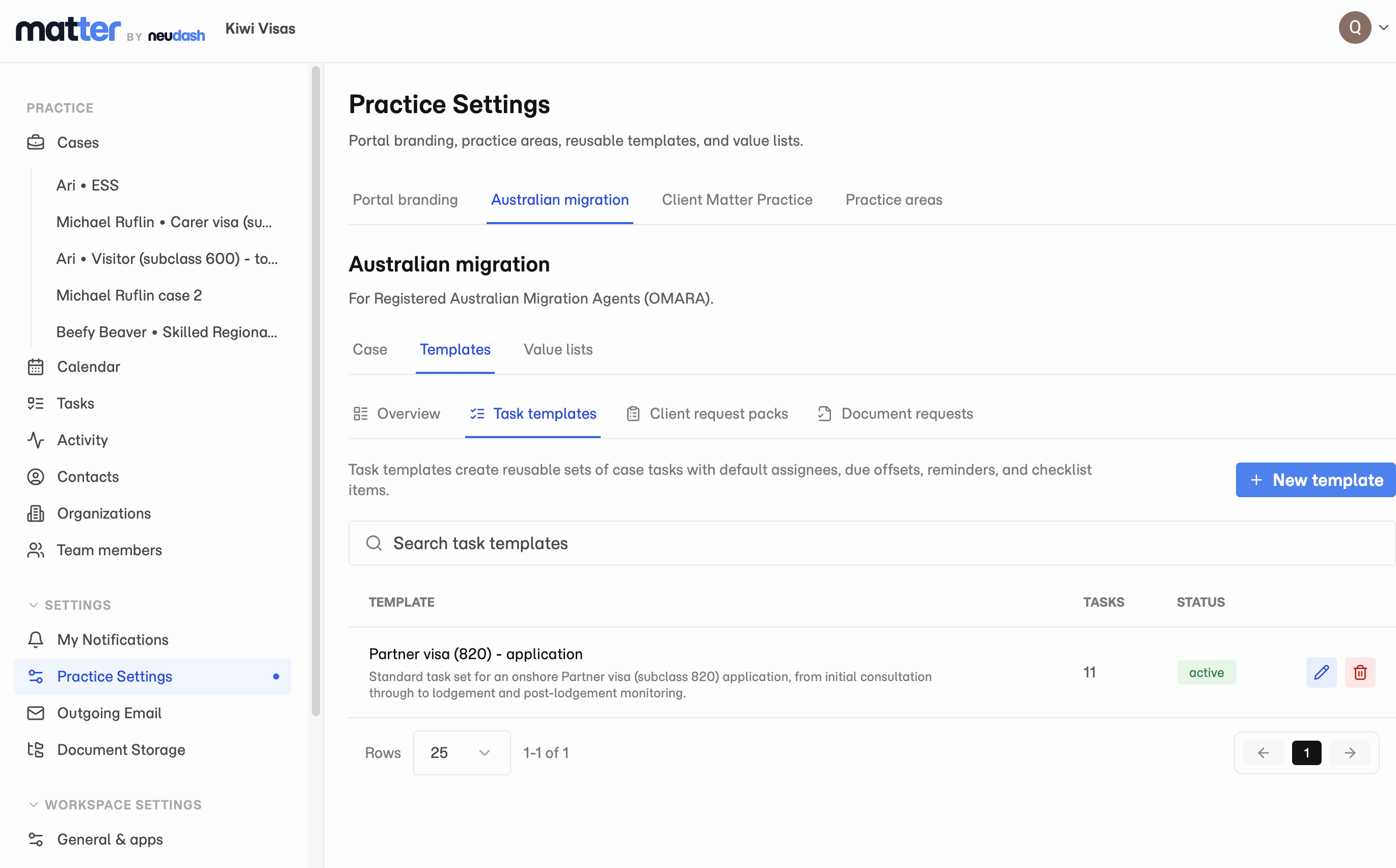Viewport: 1396px width, 868px height.
Task: Click the TEMPLATE column header
Action: [401, 602]
